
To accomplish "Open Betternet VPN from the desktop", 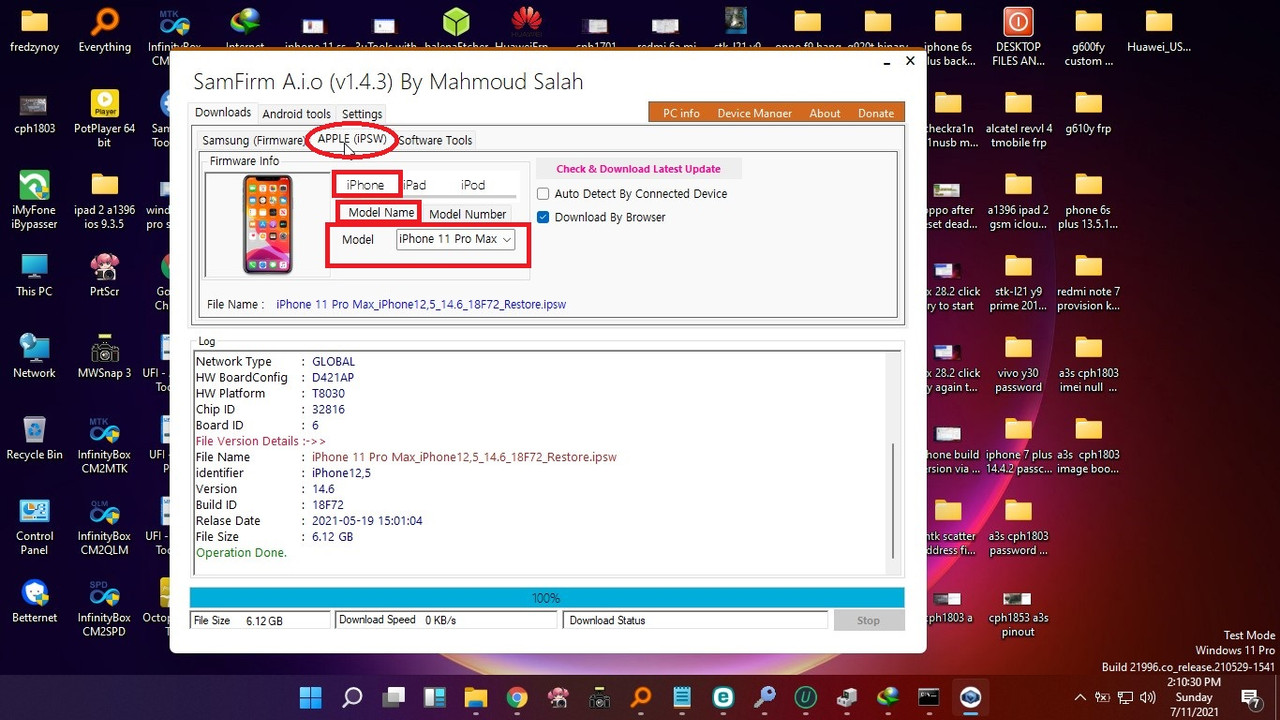I will coord(34,597).
